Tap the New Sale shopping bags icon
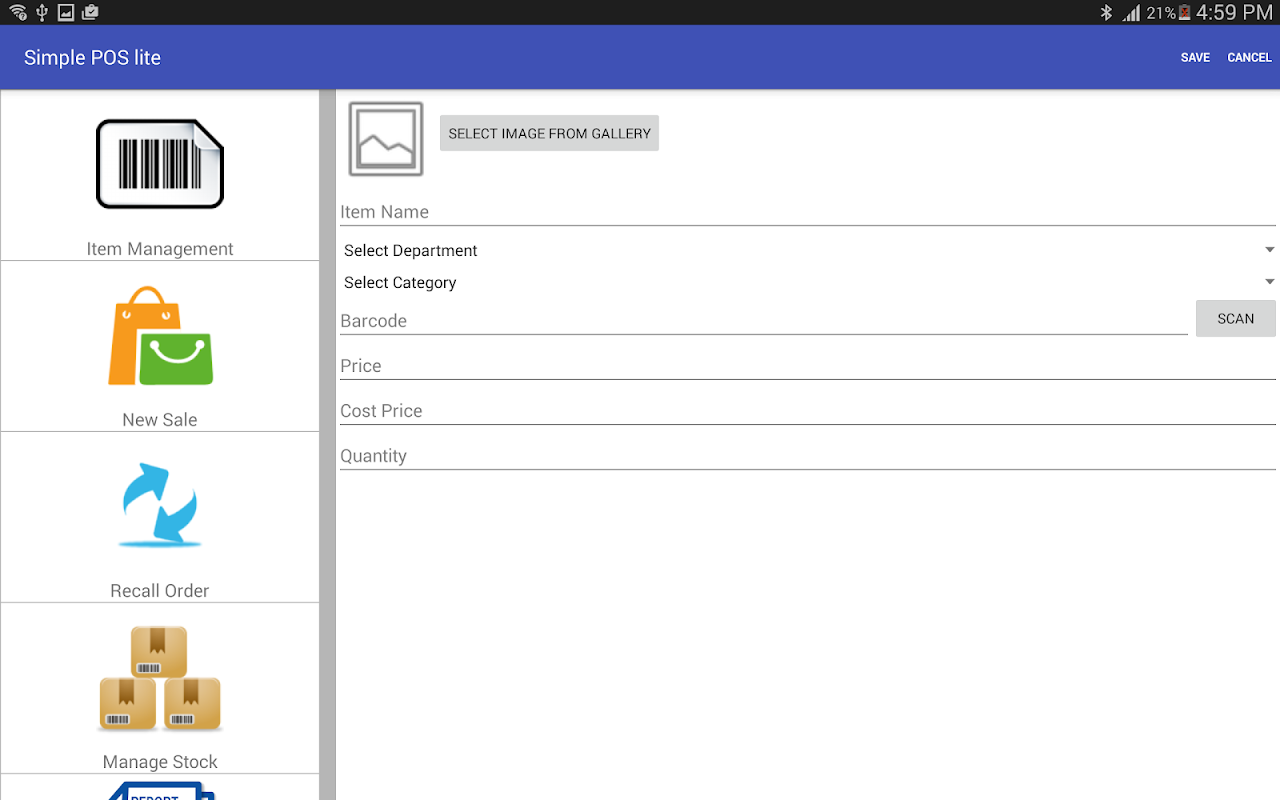This screenshot has height=800, width=1280. coord(160,336)
